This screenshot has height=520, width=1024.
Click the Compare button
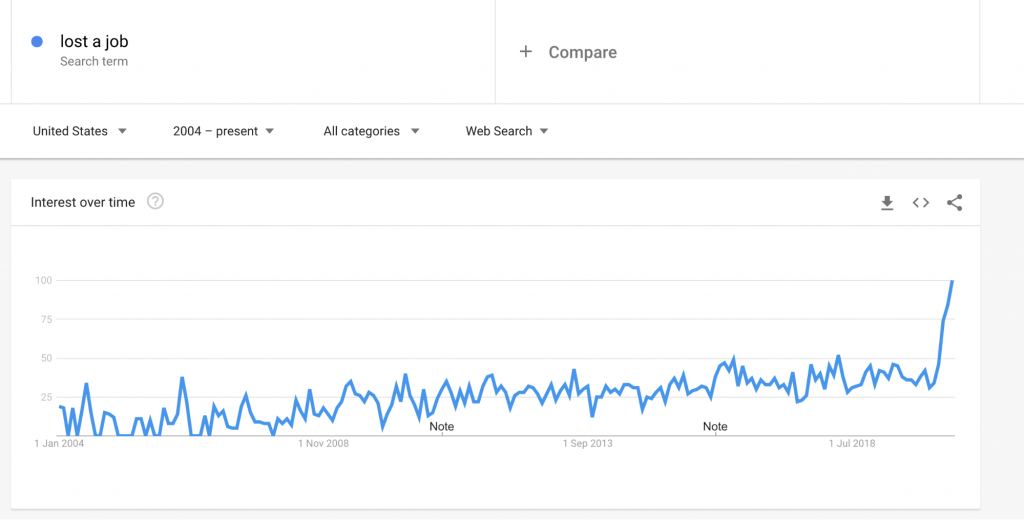[582, 52]
